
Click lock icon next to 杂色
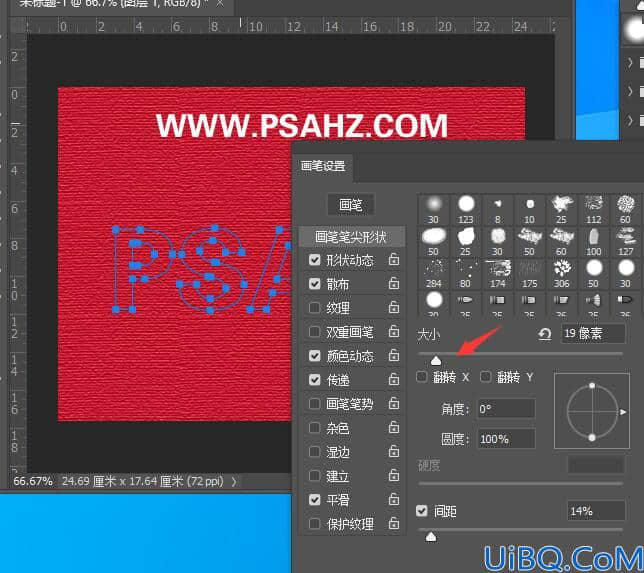394,428
